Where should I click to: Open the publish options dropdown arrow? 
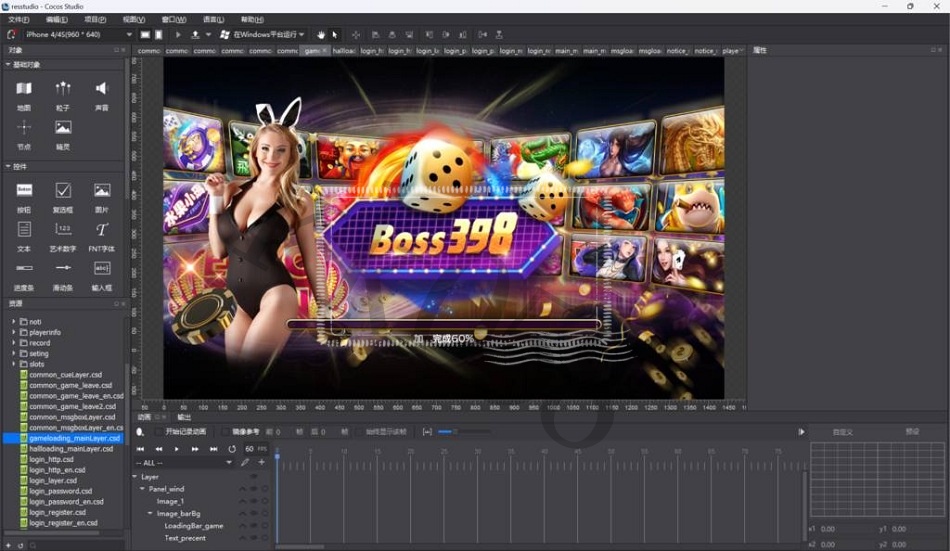(208, 35)
